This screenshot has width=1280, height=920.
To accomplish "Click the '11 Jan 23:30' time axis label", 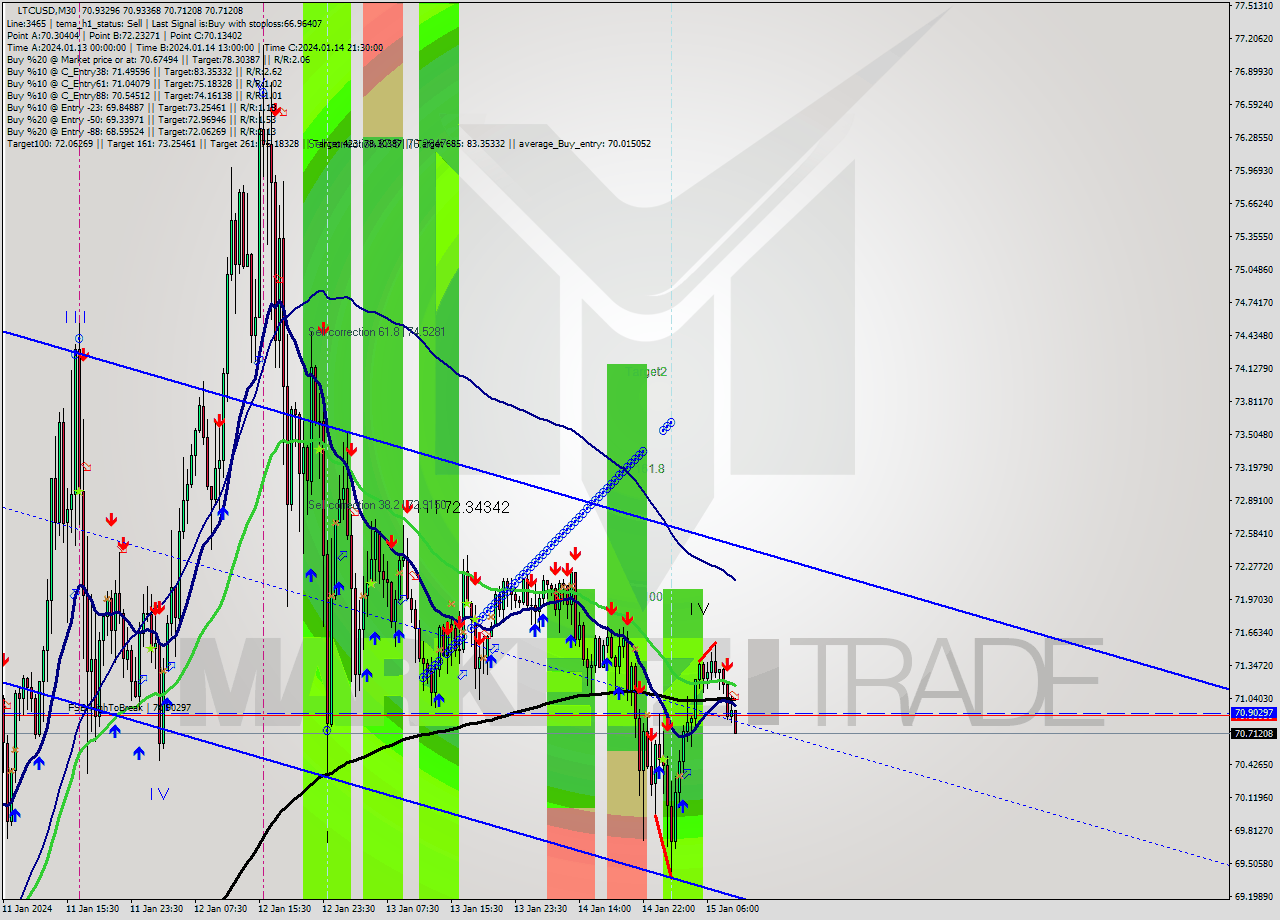I will point(157,910).
